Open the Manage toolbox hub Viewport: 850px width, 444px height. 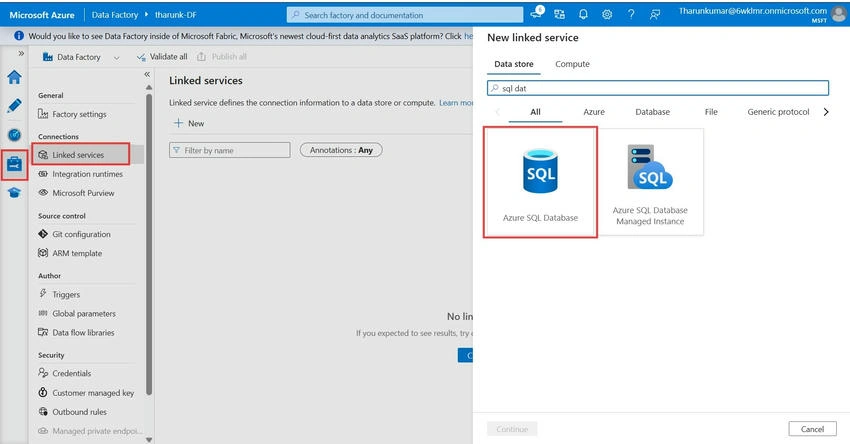coord(15,164)
